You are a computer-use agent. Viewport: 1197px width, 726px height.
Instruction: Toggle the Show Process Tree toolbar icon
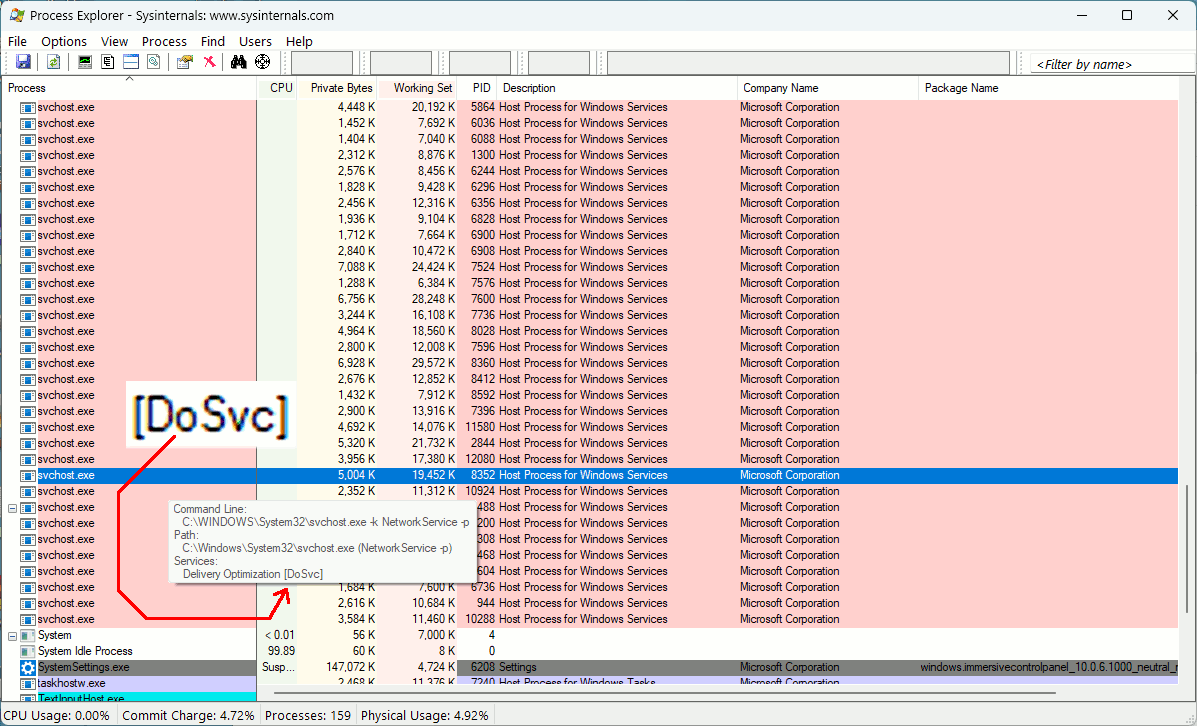pyautogui.click(x=108, y=62)
